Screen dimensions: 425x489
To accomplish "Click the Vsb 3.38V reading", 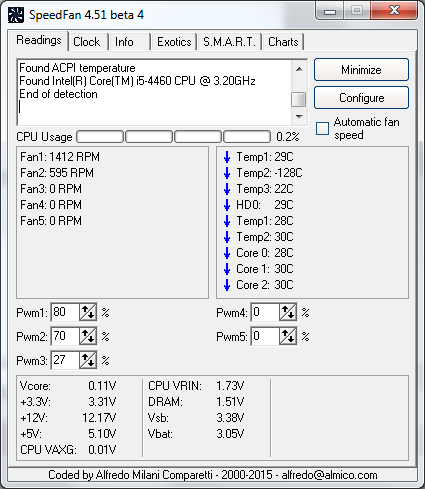I will tap(196, 418).
